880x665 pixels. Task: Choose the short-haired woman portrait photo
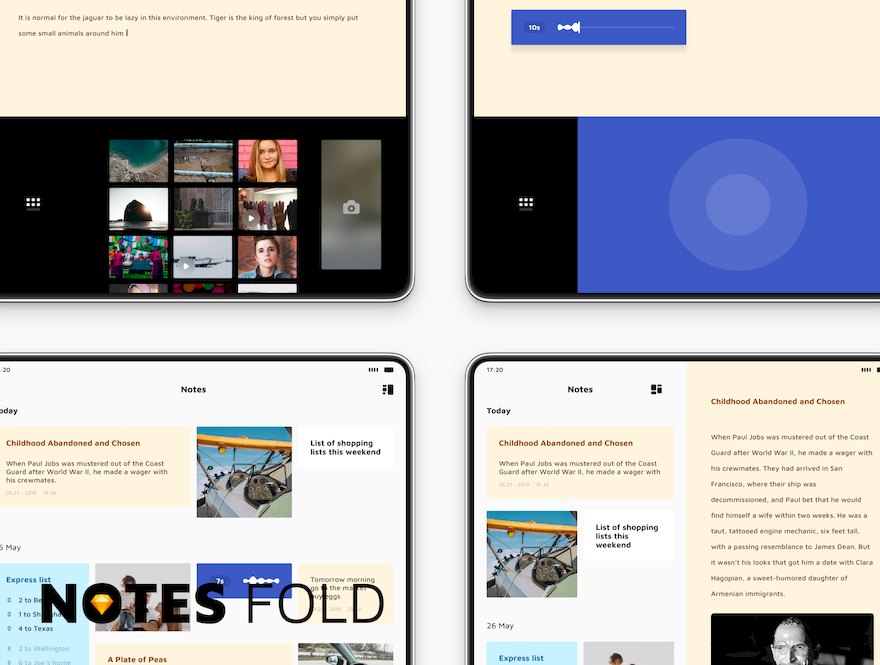pyautogui.click(x=268, y=257)
